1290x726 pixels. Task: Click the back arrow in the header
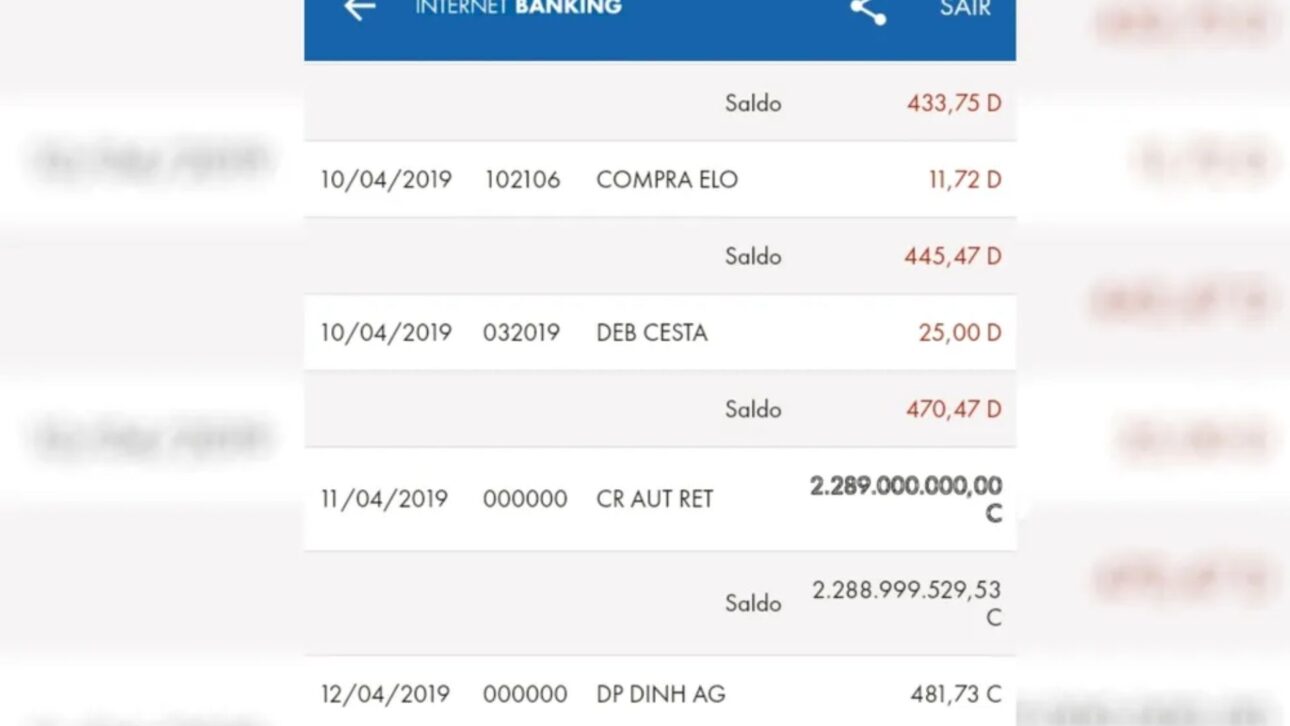coord(357,10)
